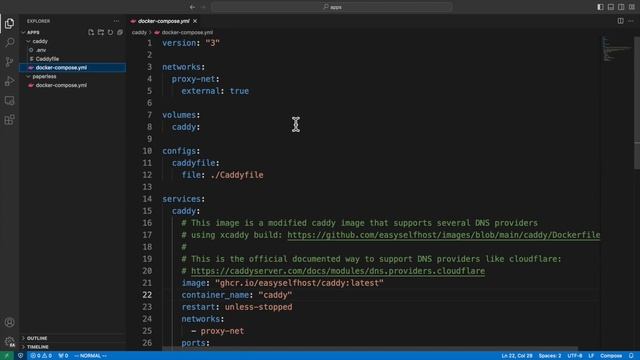
Task: Change indentation via Spaces: 2
Action: 550,356
